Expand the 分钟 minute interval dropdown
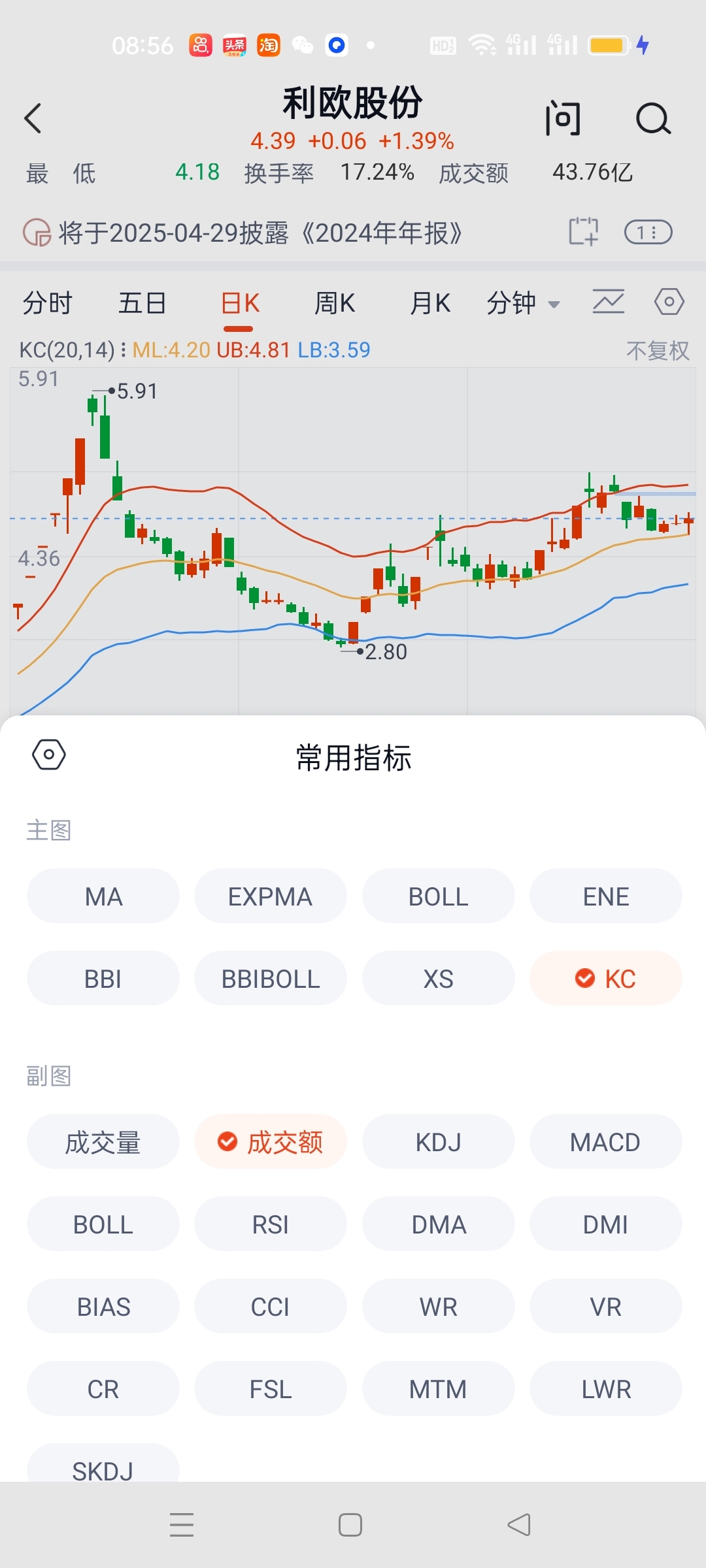 [x=523, y=303]
